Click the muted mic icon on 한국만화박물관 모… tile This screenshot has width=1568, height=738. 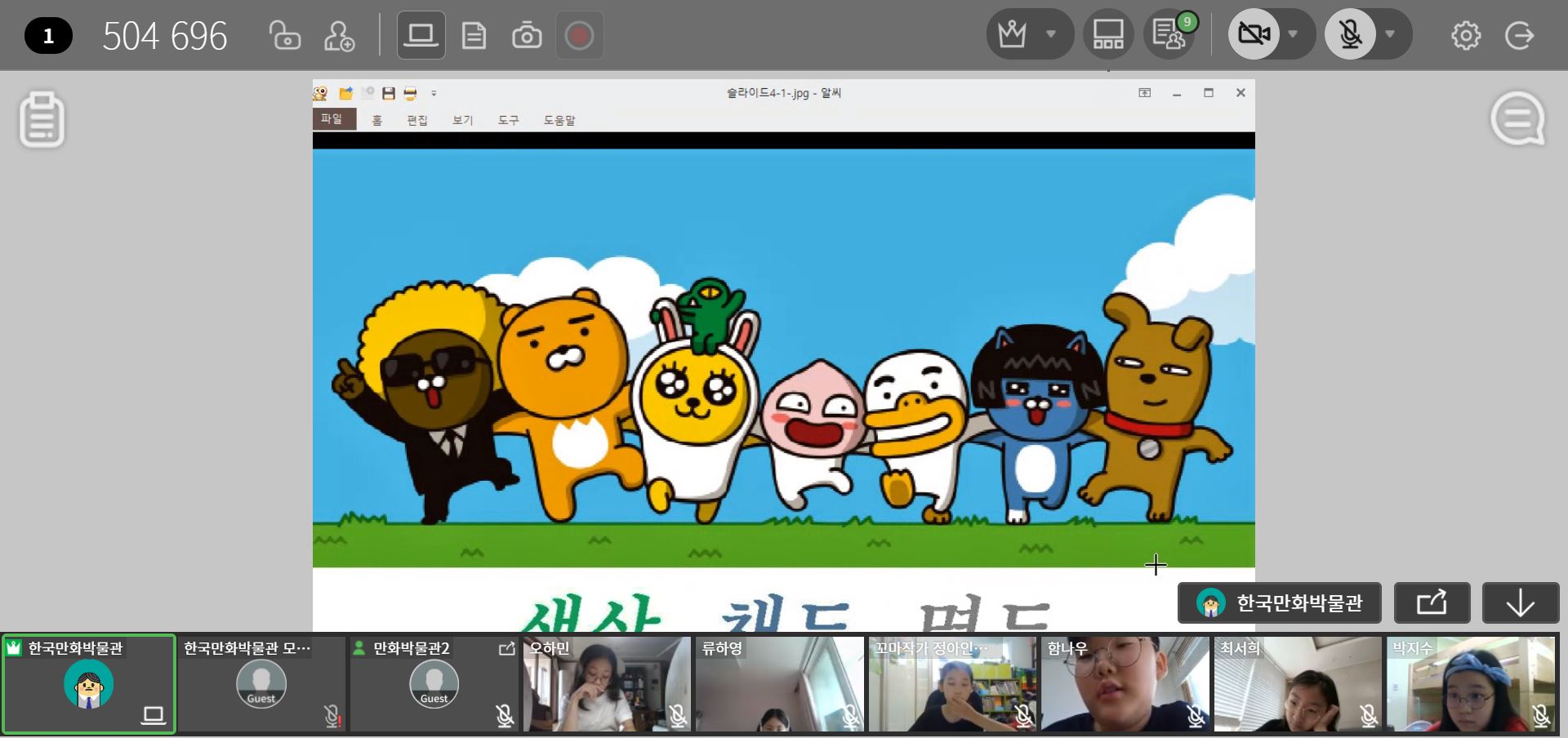[x=332, y=716]
